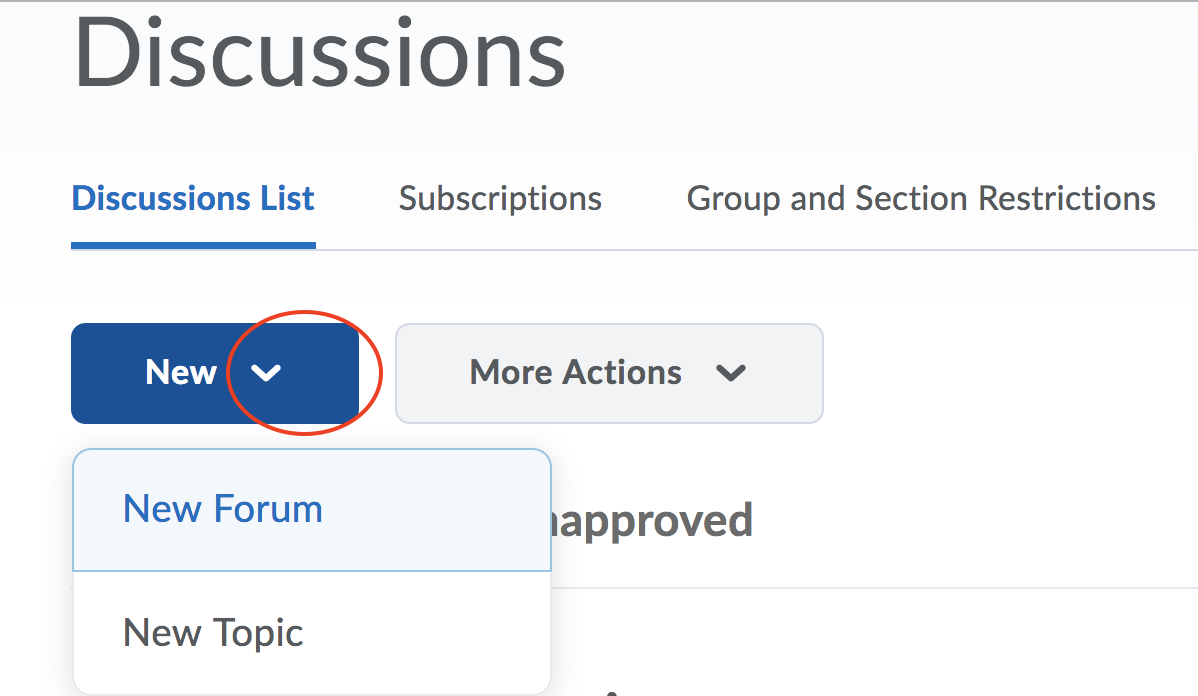This screenshot has width=1198, height=696.
Task: Select New Forum from the dropdown
Action: (x=222, y=510)
